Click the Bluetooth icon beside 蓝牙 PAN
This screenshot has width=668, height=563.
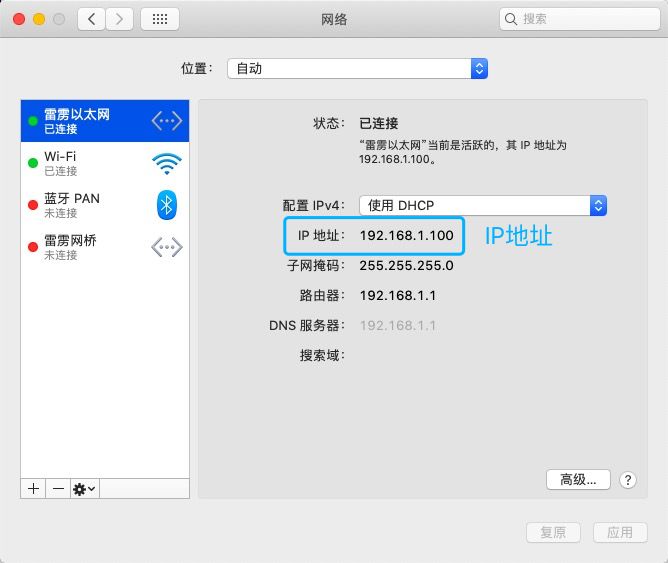(x=167, y=205)
